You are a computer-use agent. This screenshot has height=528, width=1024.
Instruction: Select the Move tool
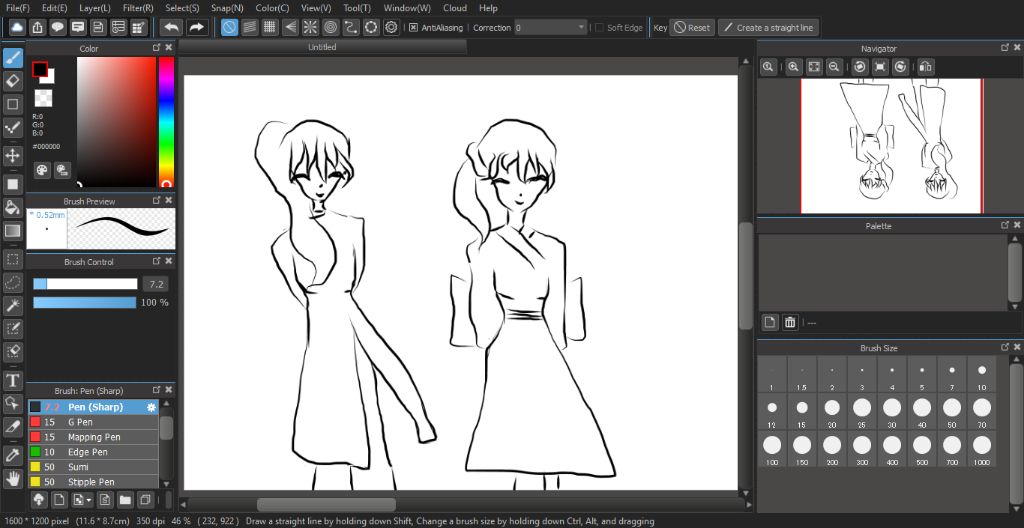point(12,156)
